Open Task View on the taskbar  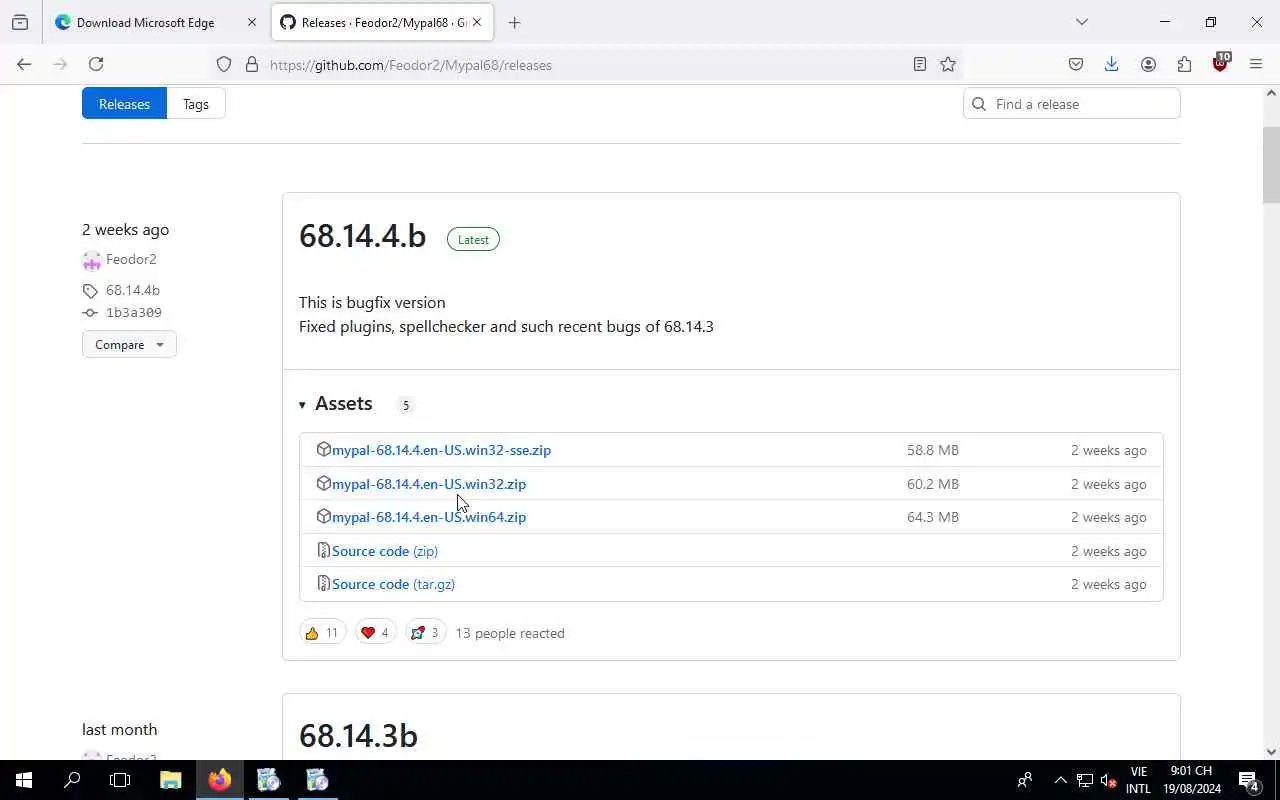point(120,780)
